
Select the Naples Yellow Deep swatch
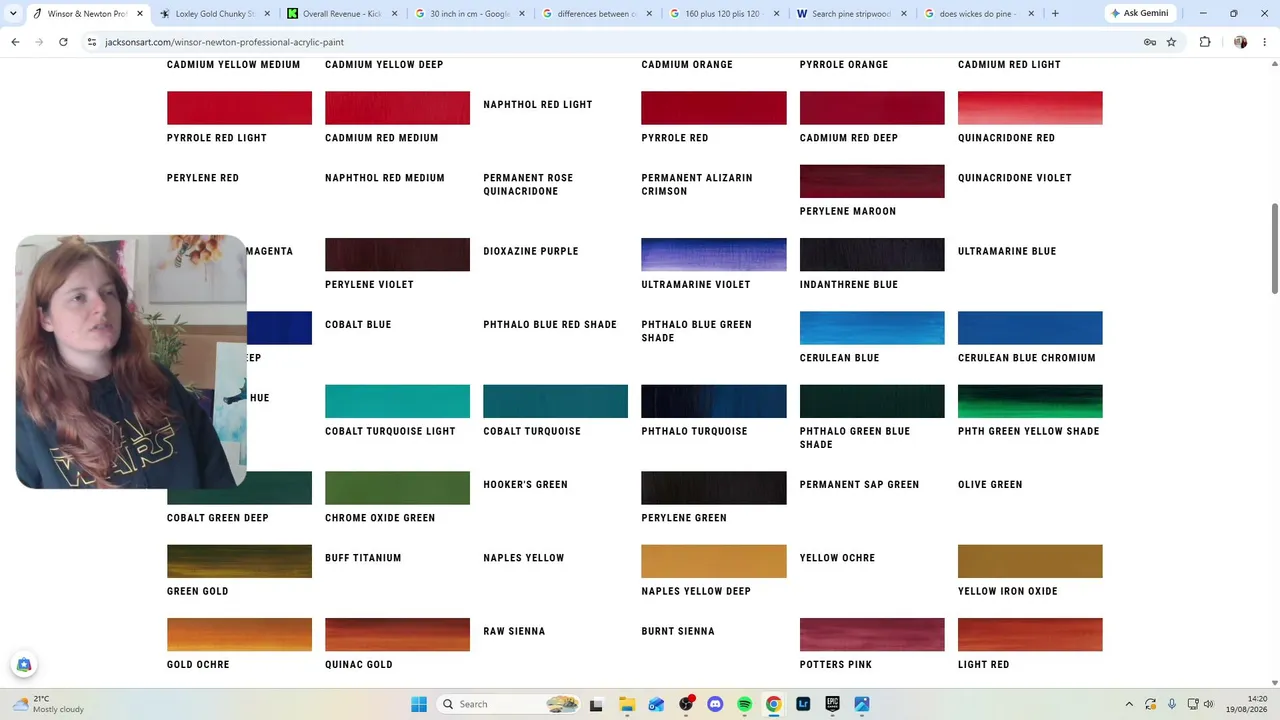click(x=714, y=561)
